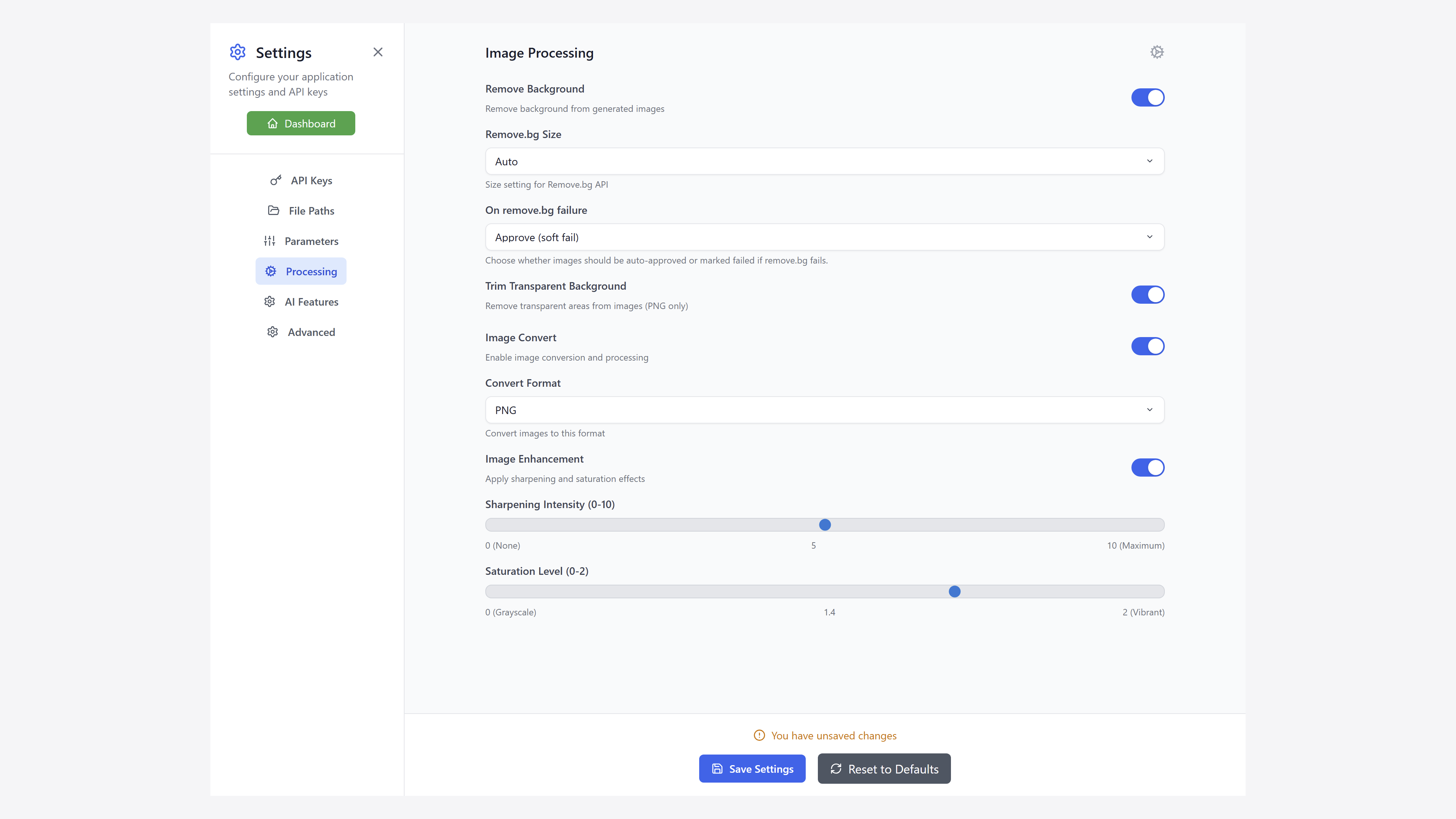Expand the On remove.bg failure dropdown

[824, 237]
